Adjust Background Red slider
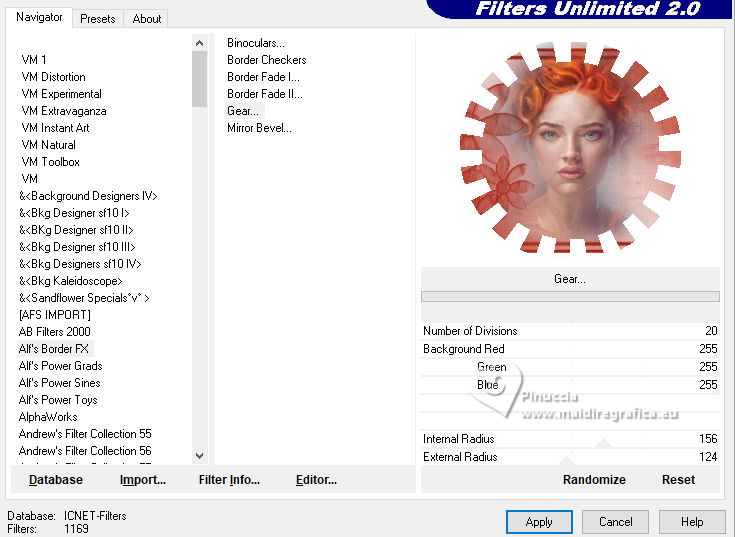Screen dimensions: 735x537 (x=570, y=349)
